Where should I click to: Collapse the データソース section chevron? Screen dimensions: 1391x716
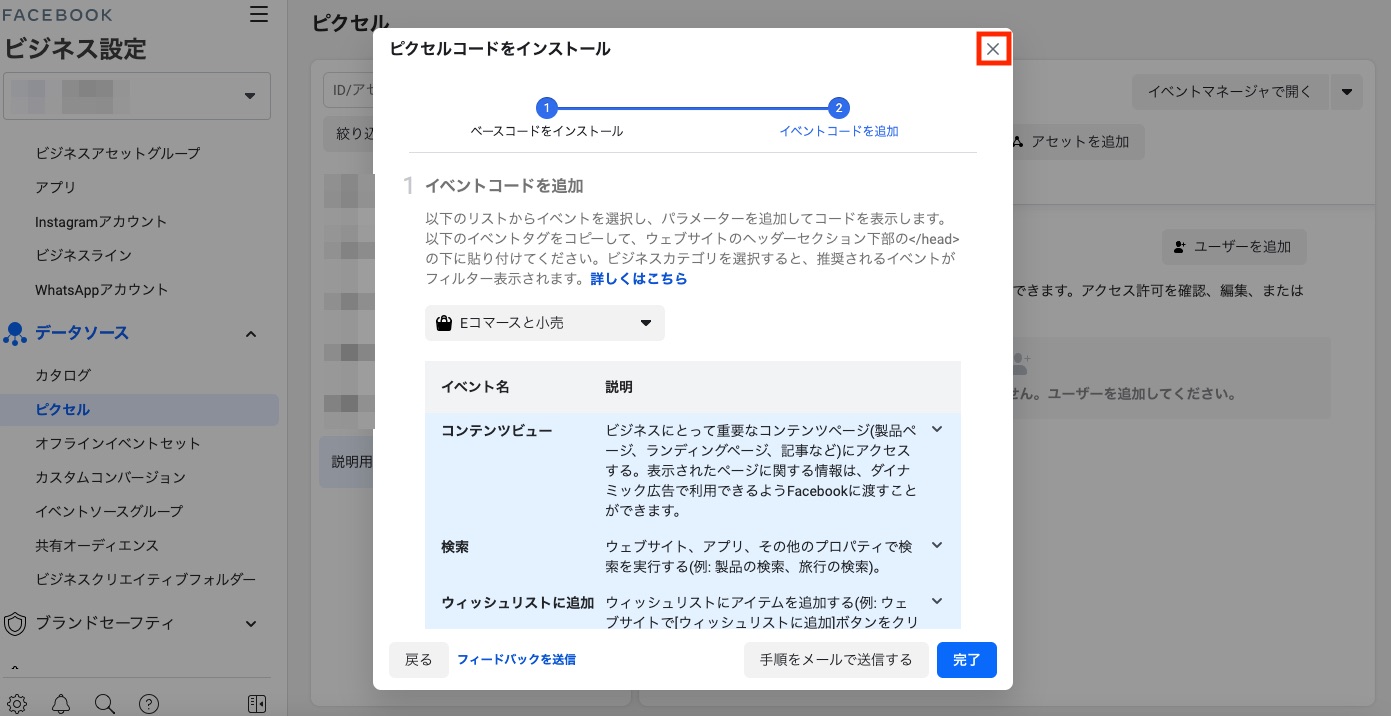click(x=251, y=334)
